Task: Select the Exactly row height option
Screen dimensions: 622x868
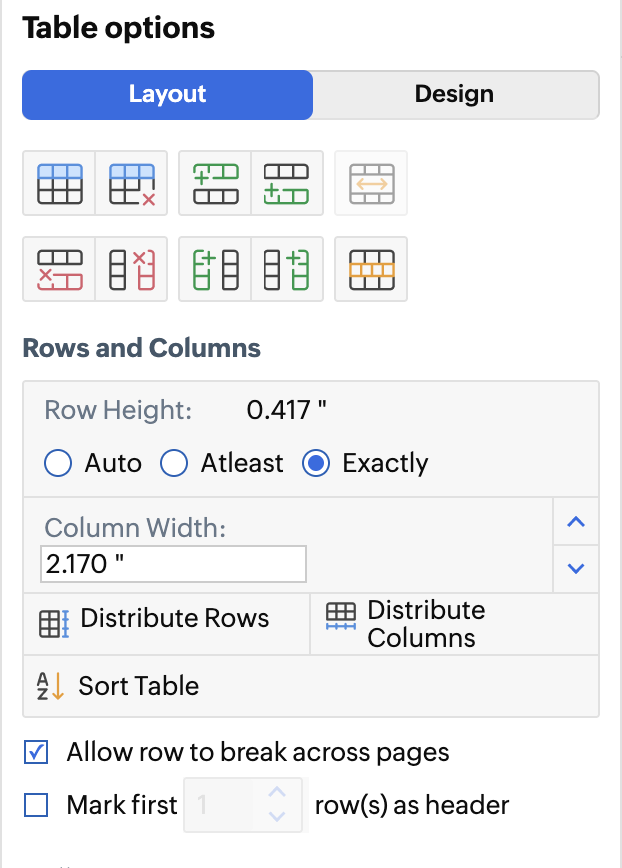Action: point(317,463)
